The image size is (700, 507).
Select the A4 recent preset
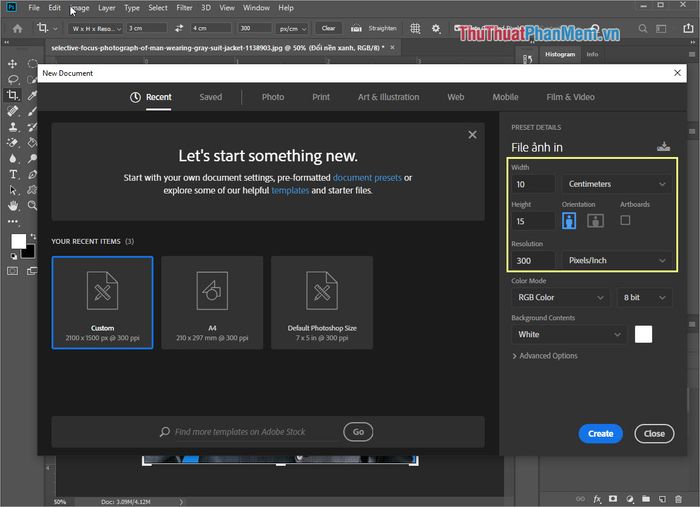pos(212,303)
